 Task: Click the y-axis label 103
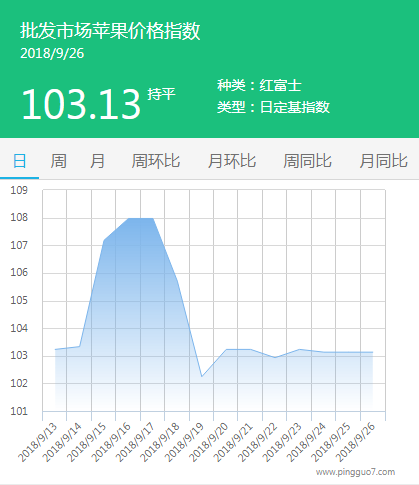click(x=19, y=356)
